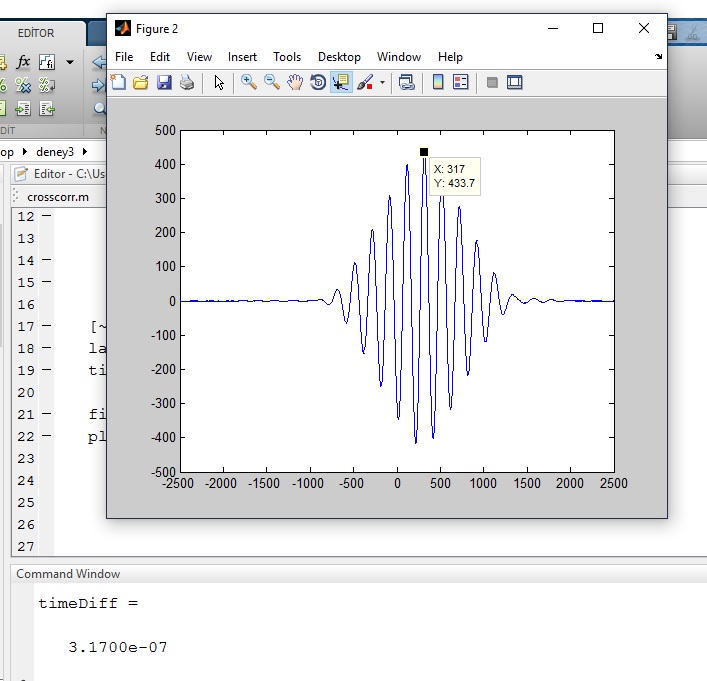707x681 pixels.
Task: Click deney3 in the folder path
Action: 55,152
